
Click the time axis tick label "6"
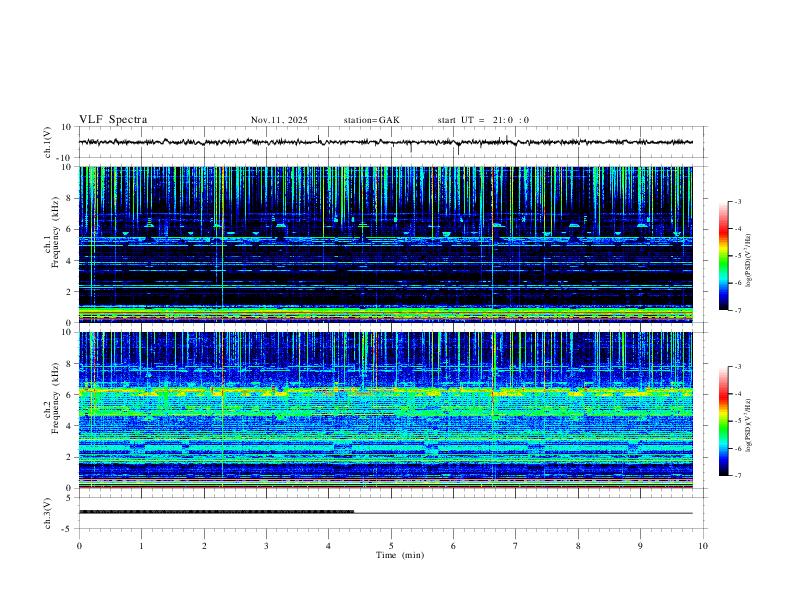(454, 546)
